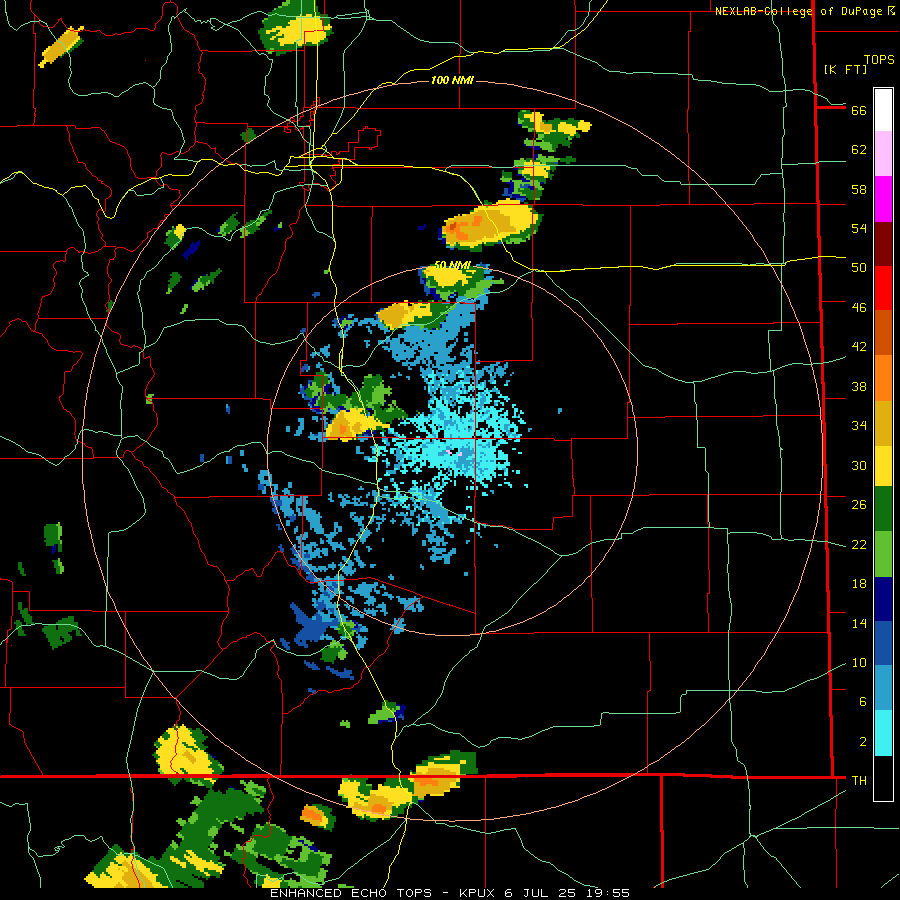Click the cyan 10 kft legend swatch
This screenshot has height=900, width=900.
pos(883,733)
